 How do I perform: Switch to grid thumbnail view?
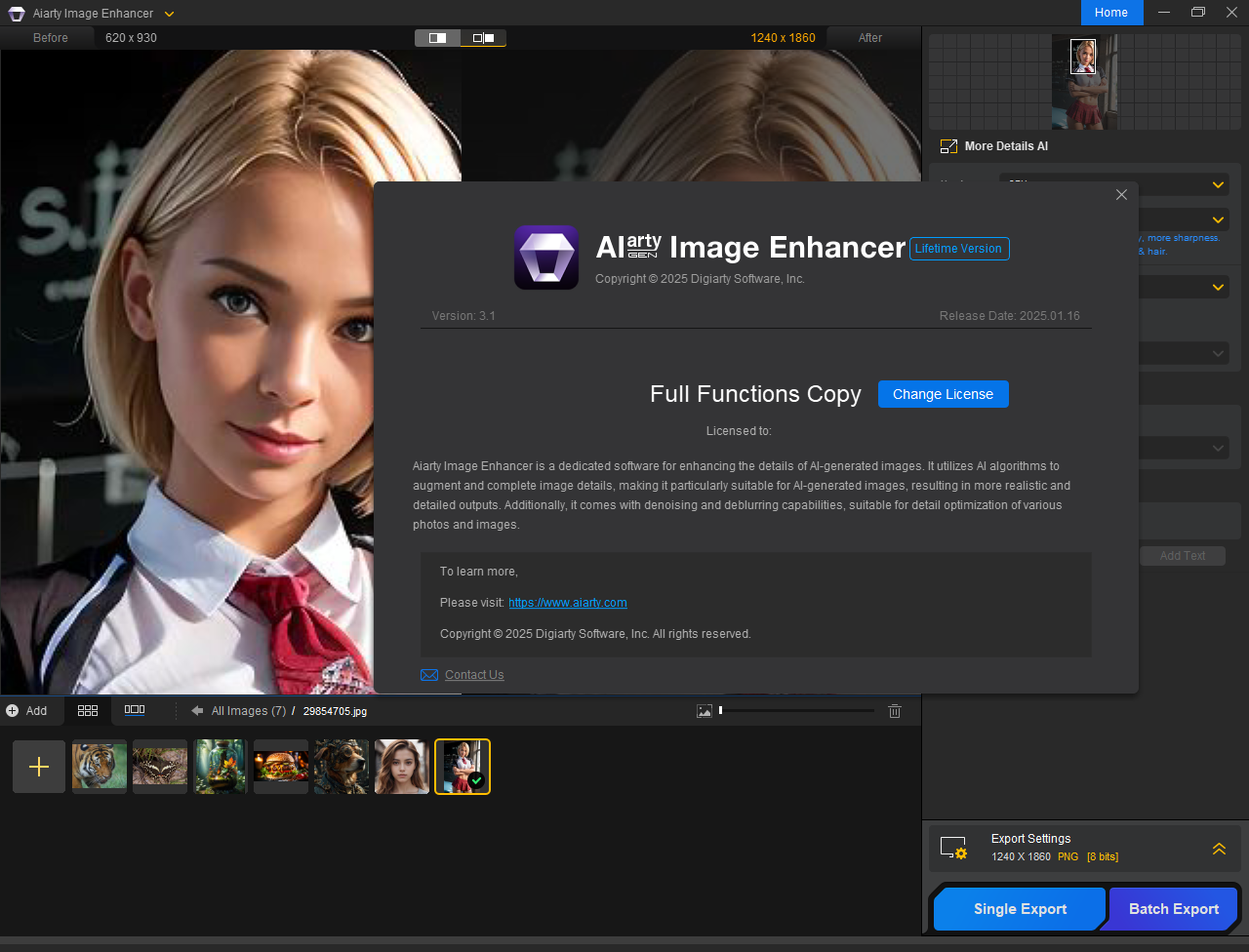88,711
